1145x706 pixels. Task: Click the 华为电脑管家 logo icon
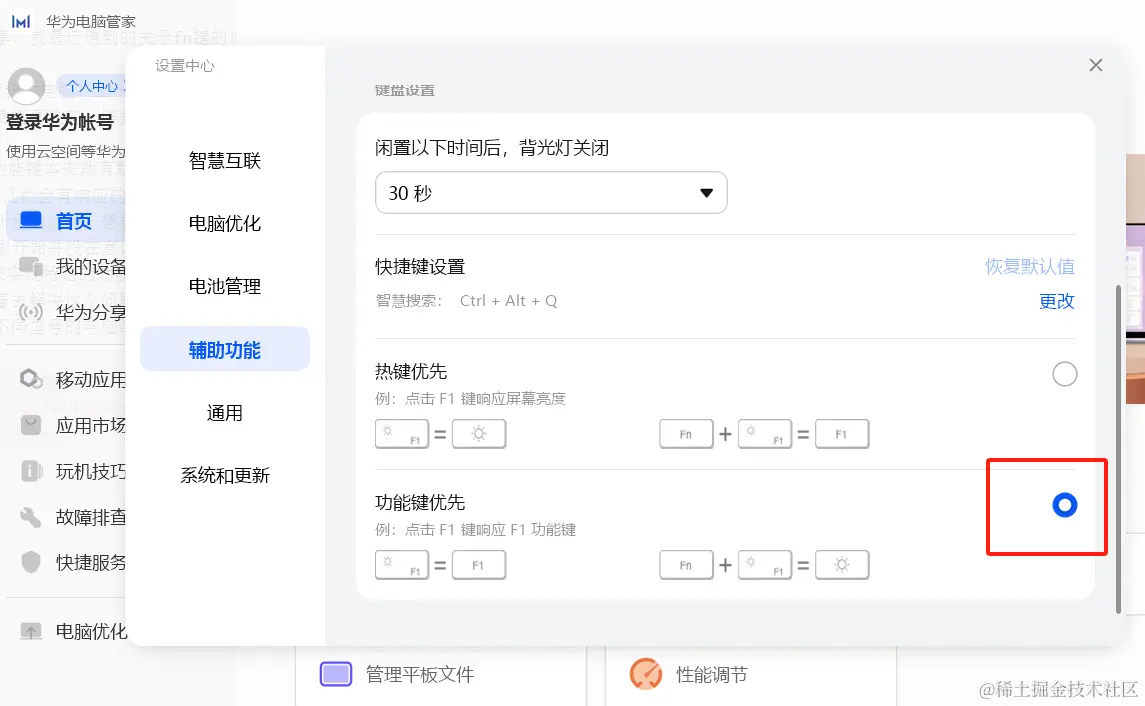[x=21, y=21]
